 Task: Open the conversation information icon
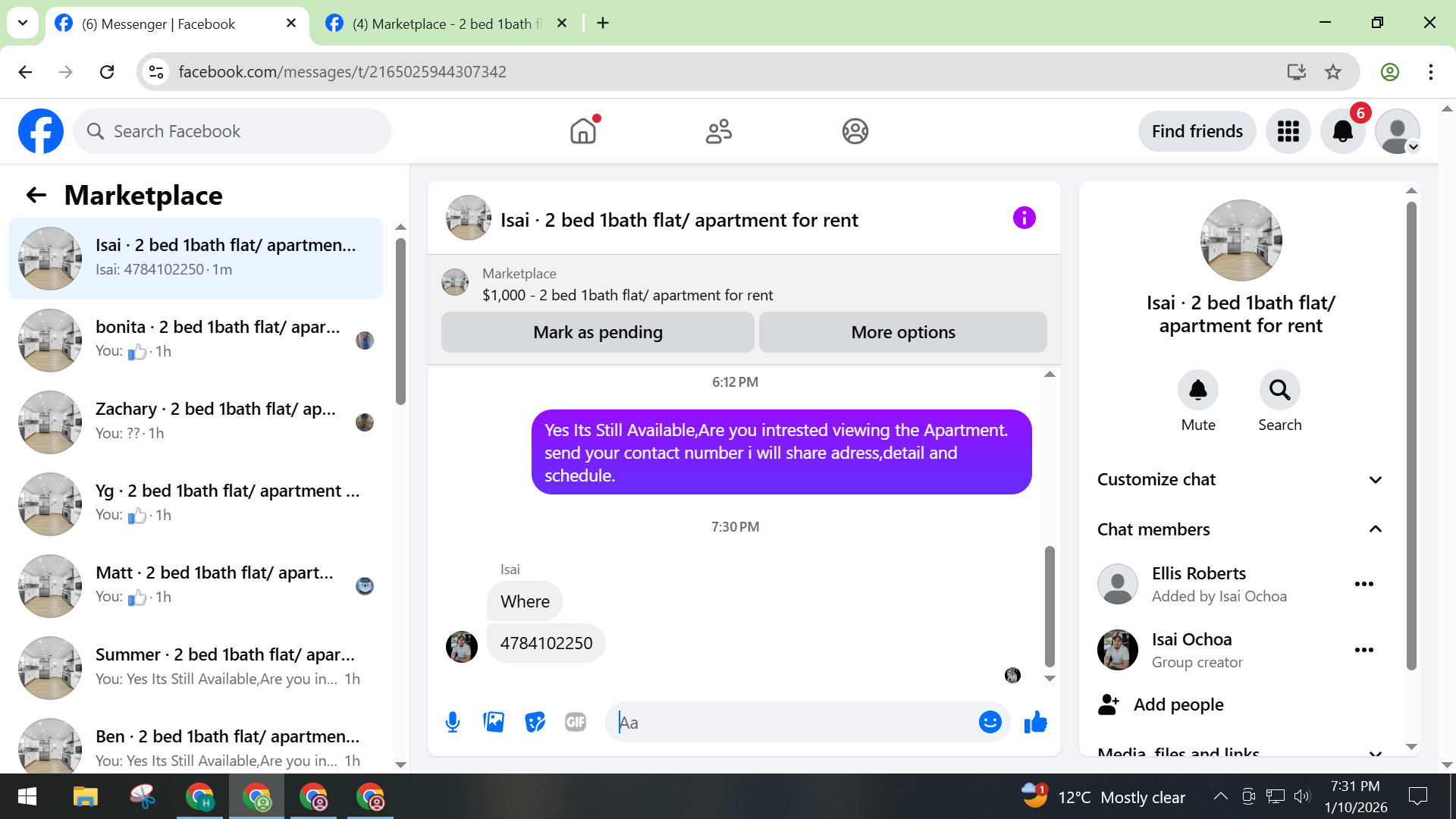(1024, 218)
